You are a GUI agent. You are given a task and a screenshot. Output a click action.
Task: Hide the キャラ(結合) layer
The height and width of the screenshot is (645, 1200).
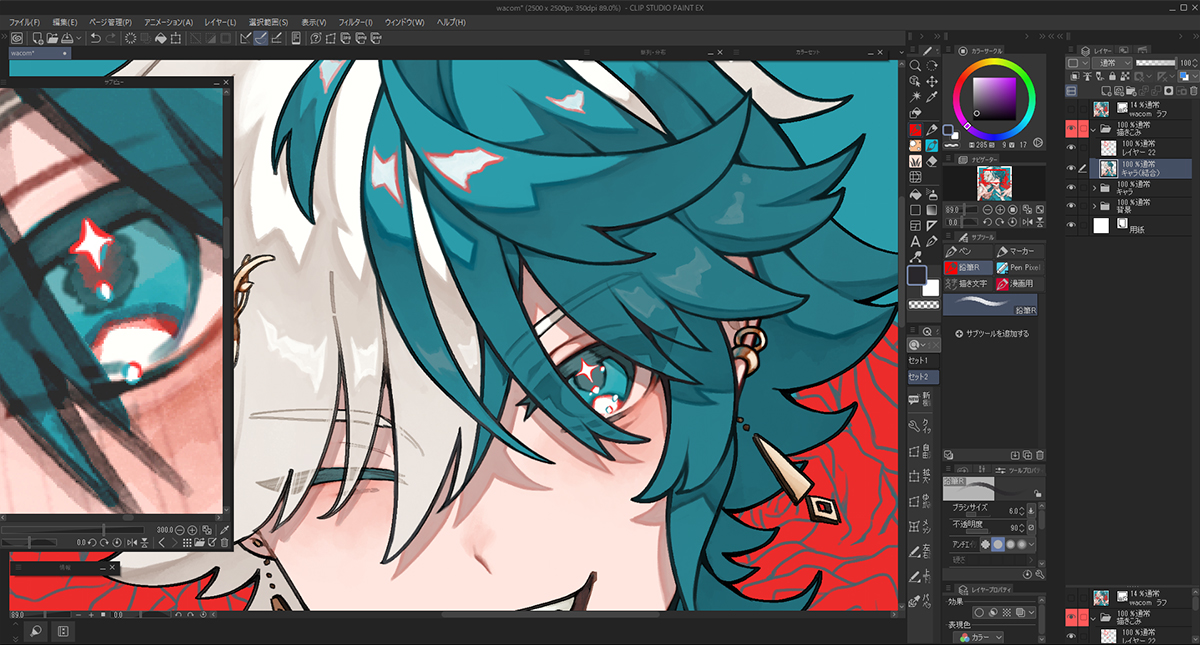(x=1071, y=168)
